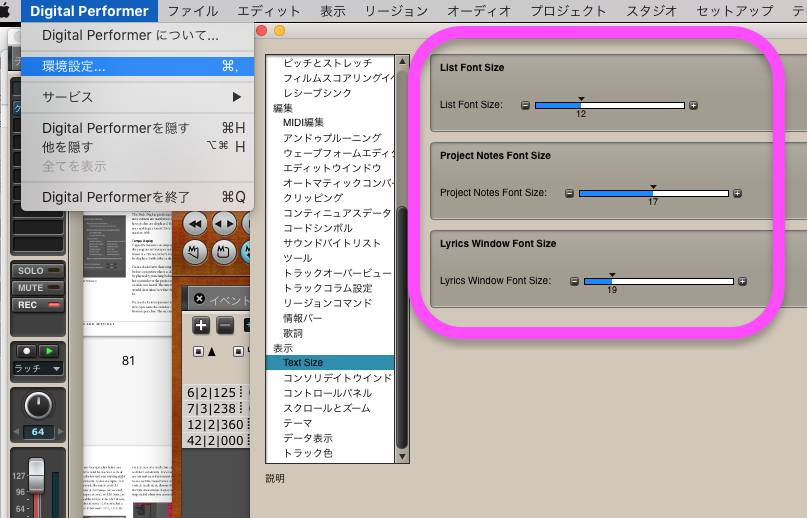Open the セットアップ menu

pyautogui.click(x=734, y=11)
